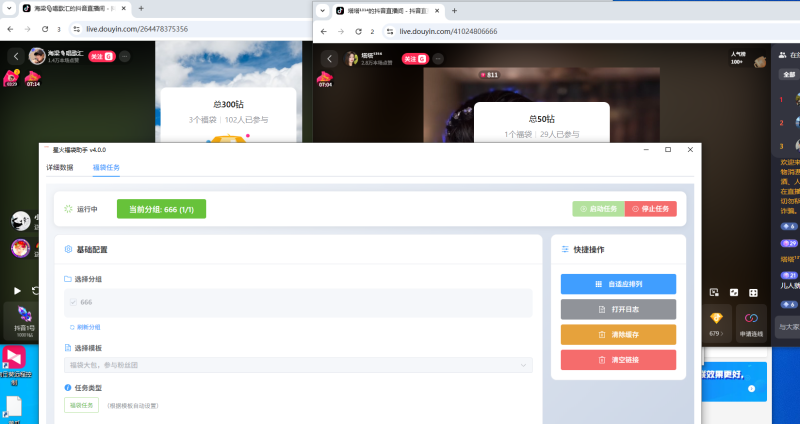Open a new tab in right browser

(455, 10)
